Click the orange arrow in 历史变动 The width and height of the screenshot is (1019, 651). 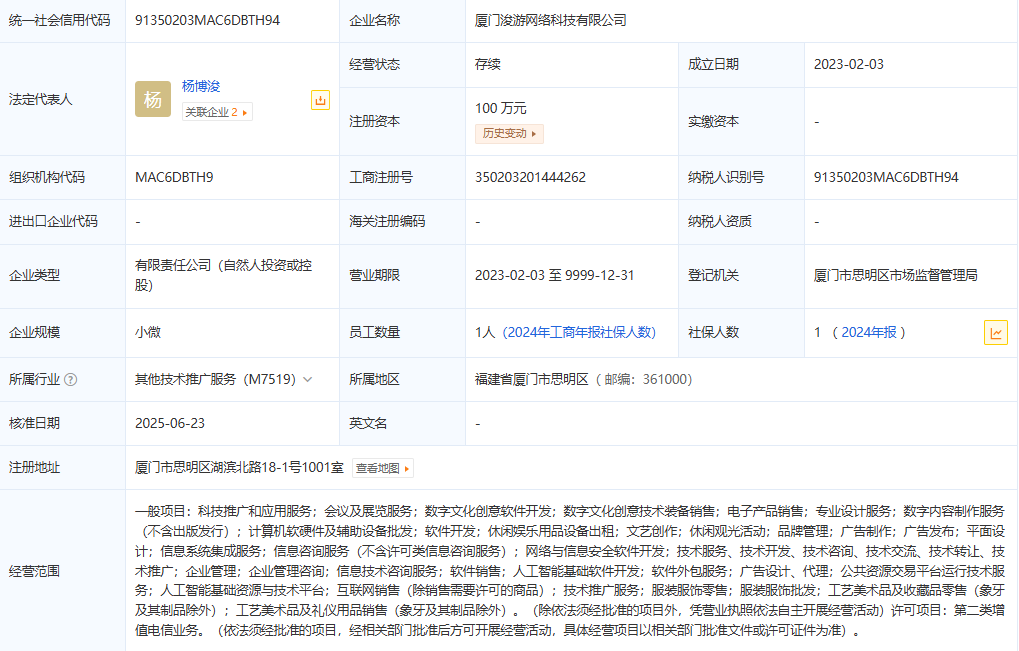[535, 133]
